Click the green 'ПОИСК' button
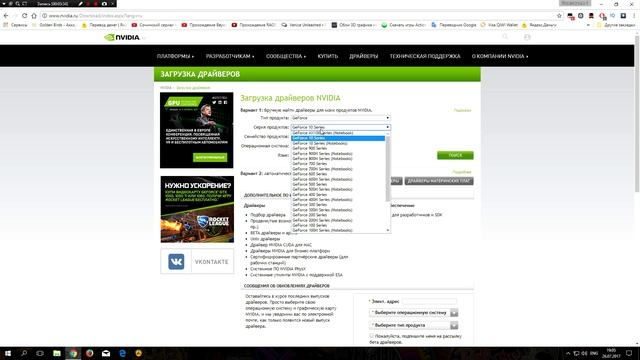The height and width of the screenshot is (360, 640). [x=455, y=155]
